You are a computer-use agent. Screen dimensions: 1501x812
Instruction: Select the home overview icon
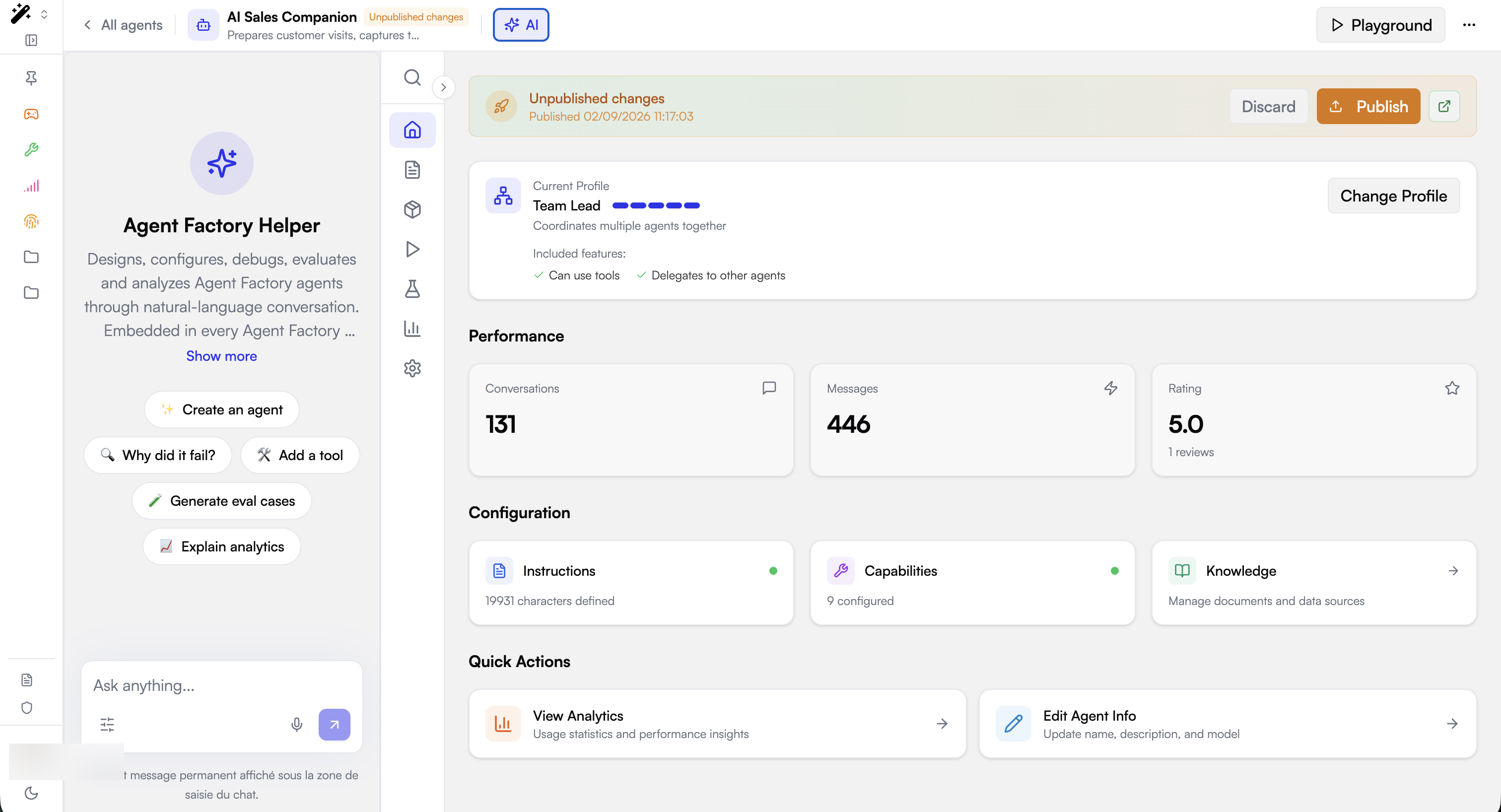coord(412,130)
